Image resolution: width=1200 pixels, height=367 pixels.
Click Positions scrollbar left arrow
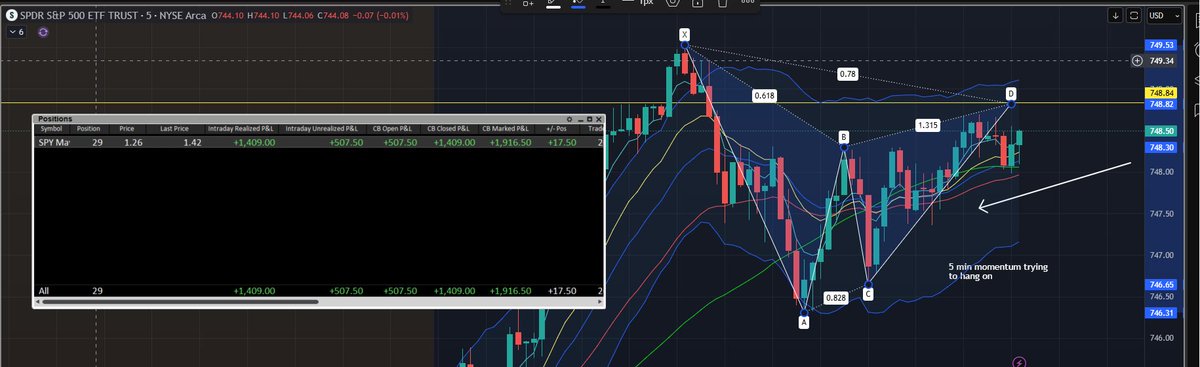tap(38, 301)
